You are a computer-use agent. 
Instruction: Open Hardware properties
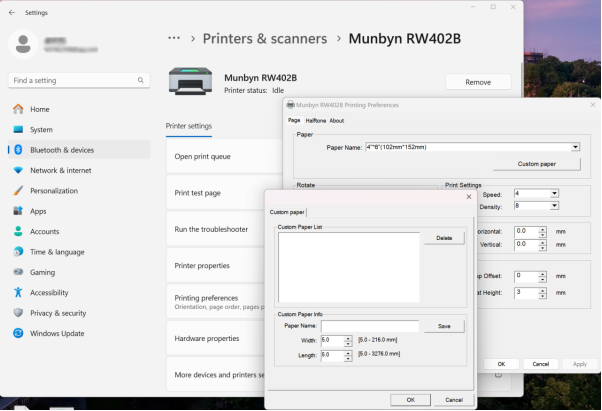(x=215, y=338)
